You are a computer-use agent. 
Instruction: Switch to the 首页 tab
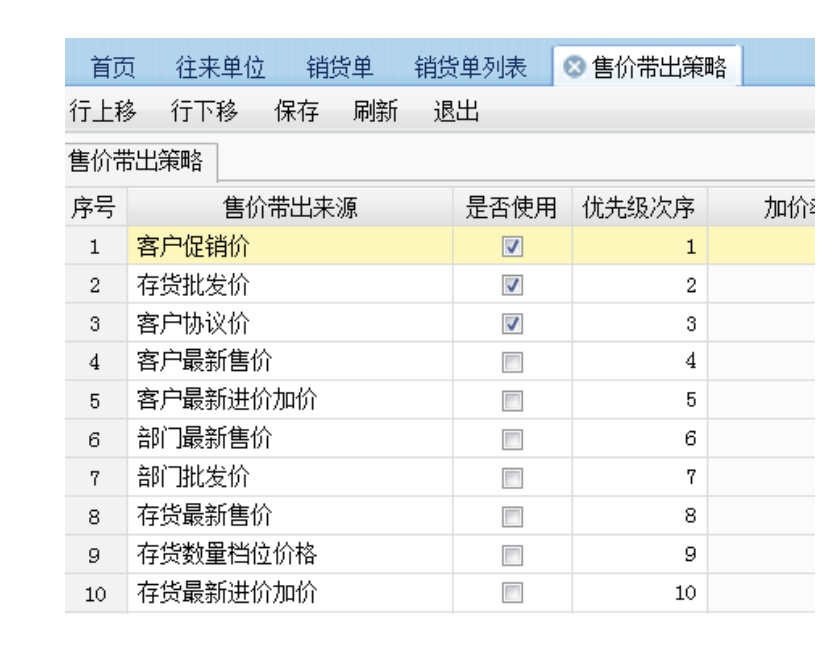[x=112, y=68]
